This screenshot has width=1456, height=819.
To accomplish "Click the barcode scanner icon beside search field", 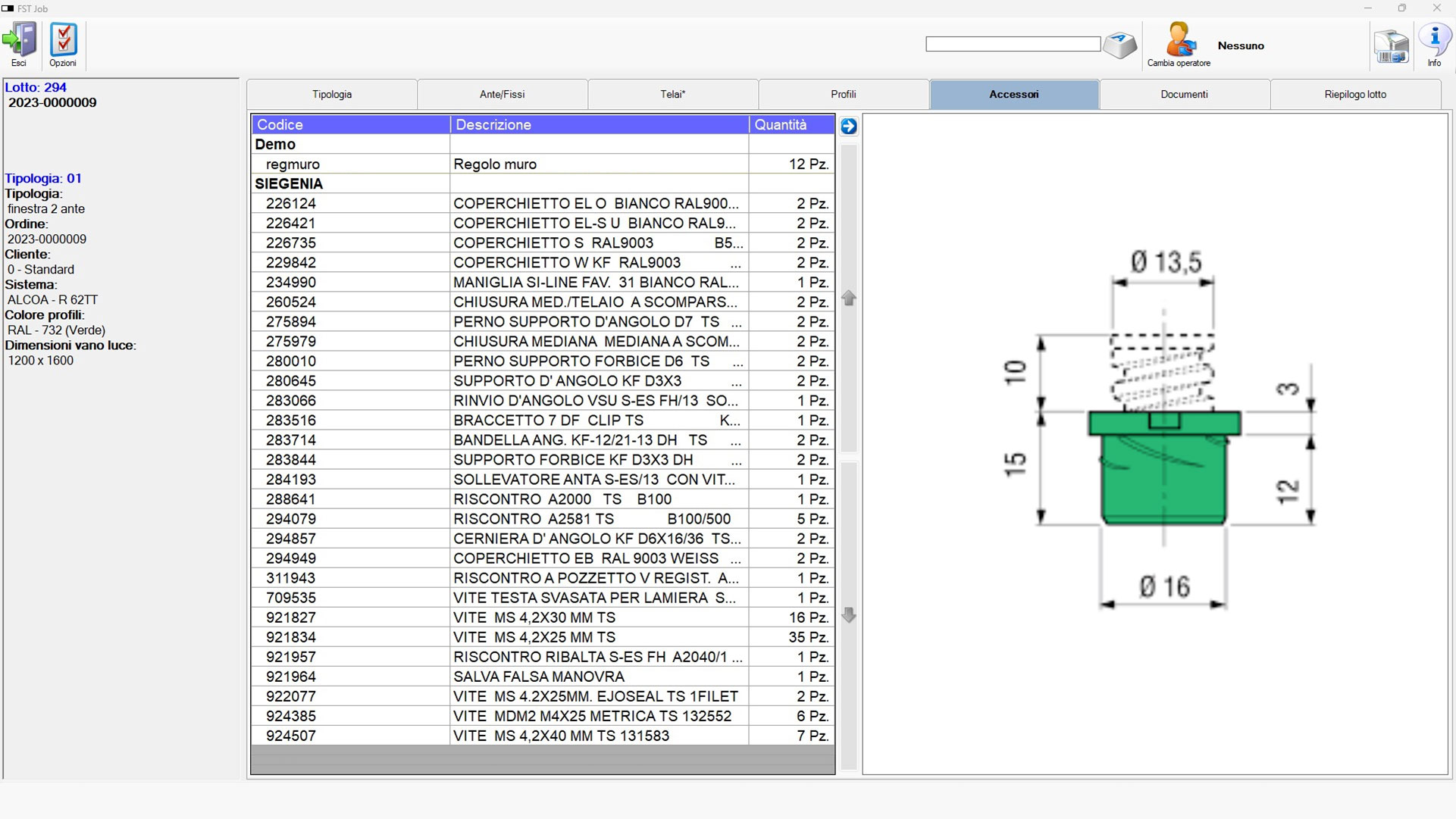I will pyautogui.click(x=1120, y=45).
